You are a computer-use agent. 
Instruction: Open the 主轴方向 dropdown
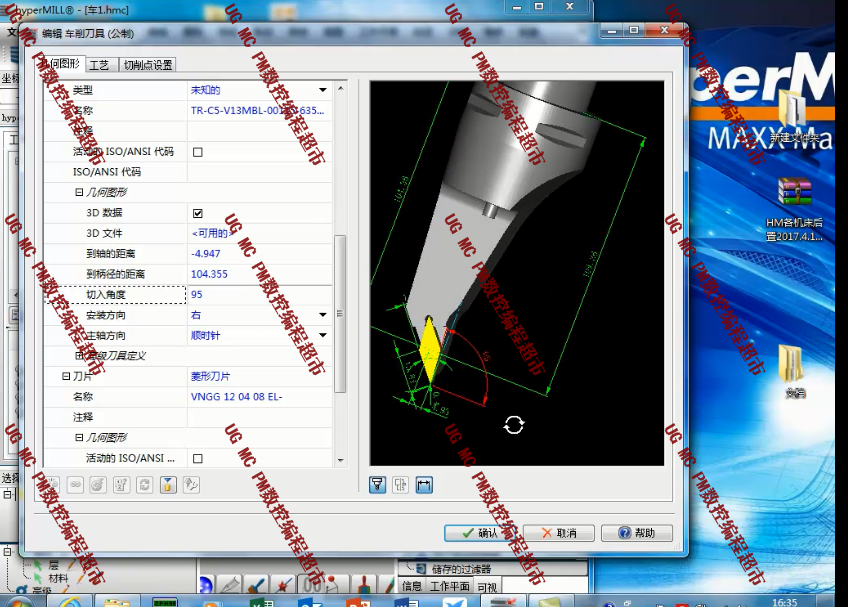tap(323, 335)
